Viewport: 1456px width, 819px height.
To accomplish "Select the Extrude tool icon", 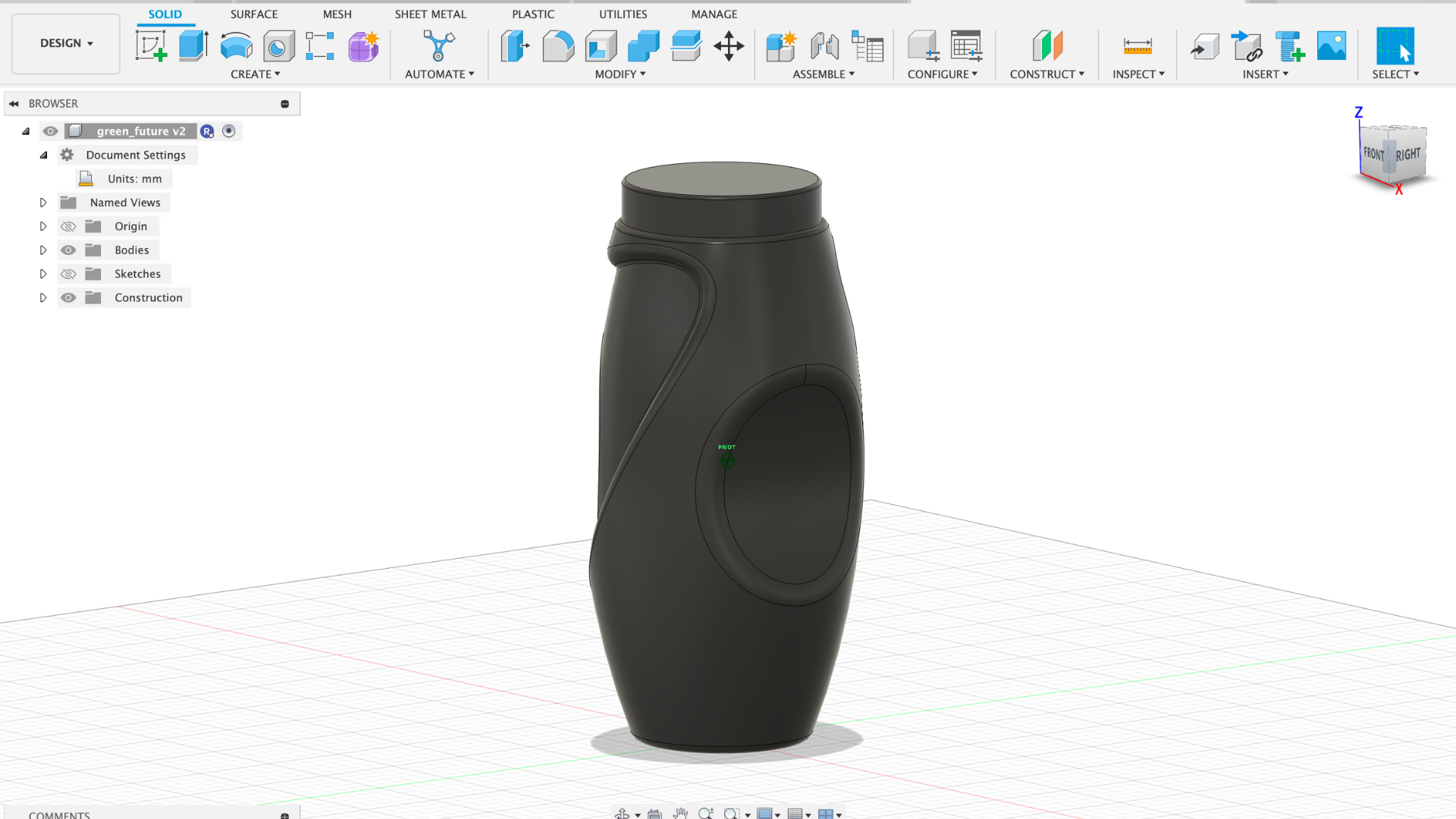I will pyautogui.click(x=193, y=46).
